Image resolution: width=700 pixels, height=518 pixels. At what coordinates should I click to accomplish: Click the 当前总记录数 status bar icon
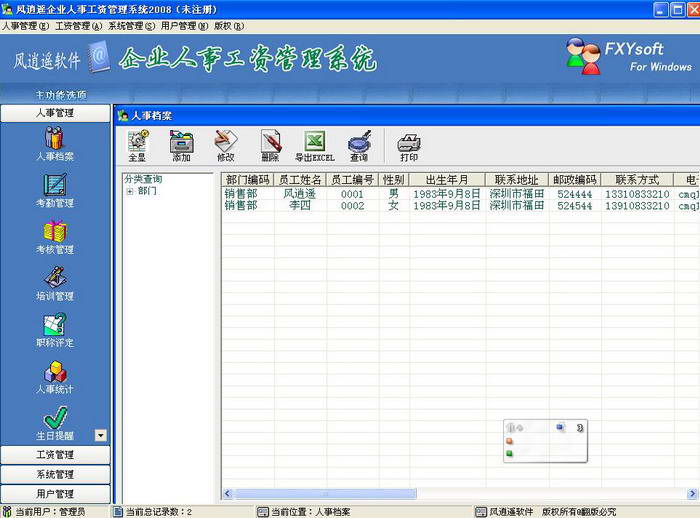click(118, 512)
